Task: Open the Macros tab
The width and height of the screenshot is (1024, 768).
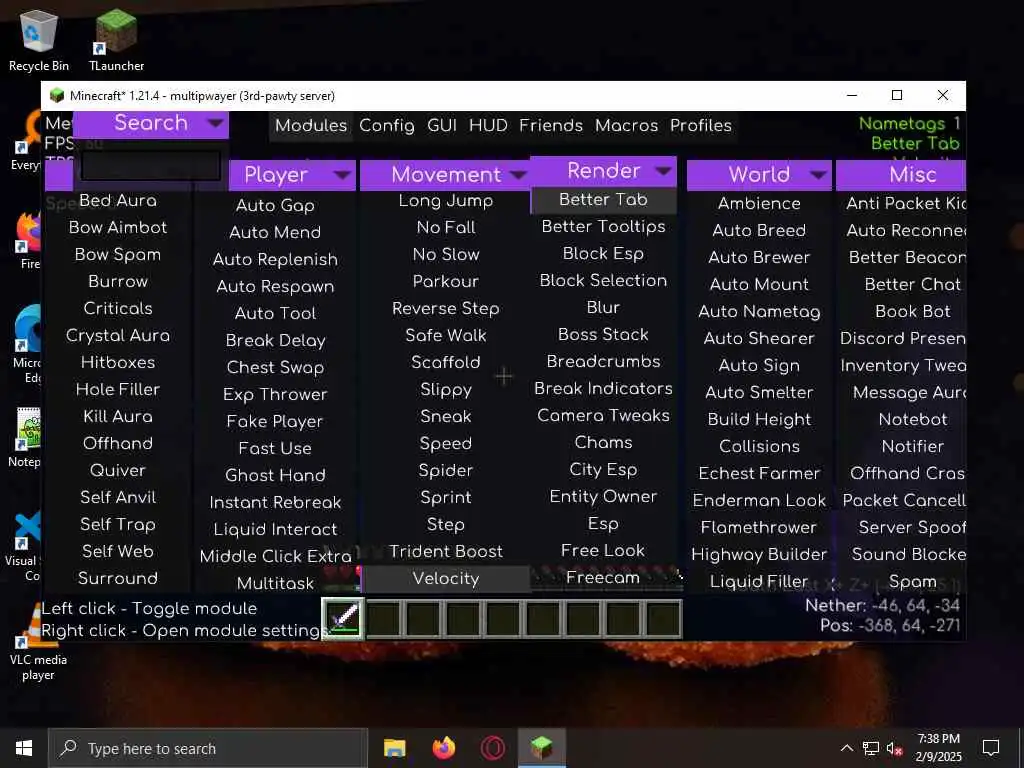Action: point(626,125)
